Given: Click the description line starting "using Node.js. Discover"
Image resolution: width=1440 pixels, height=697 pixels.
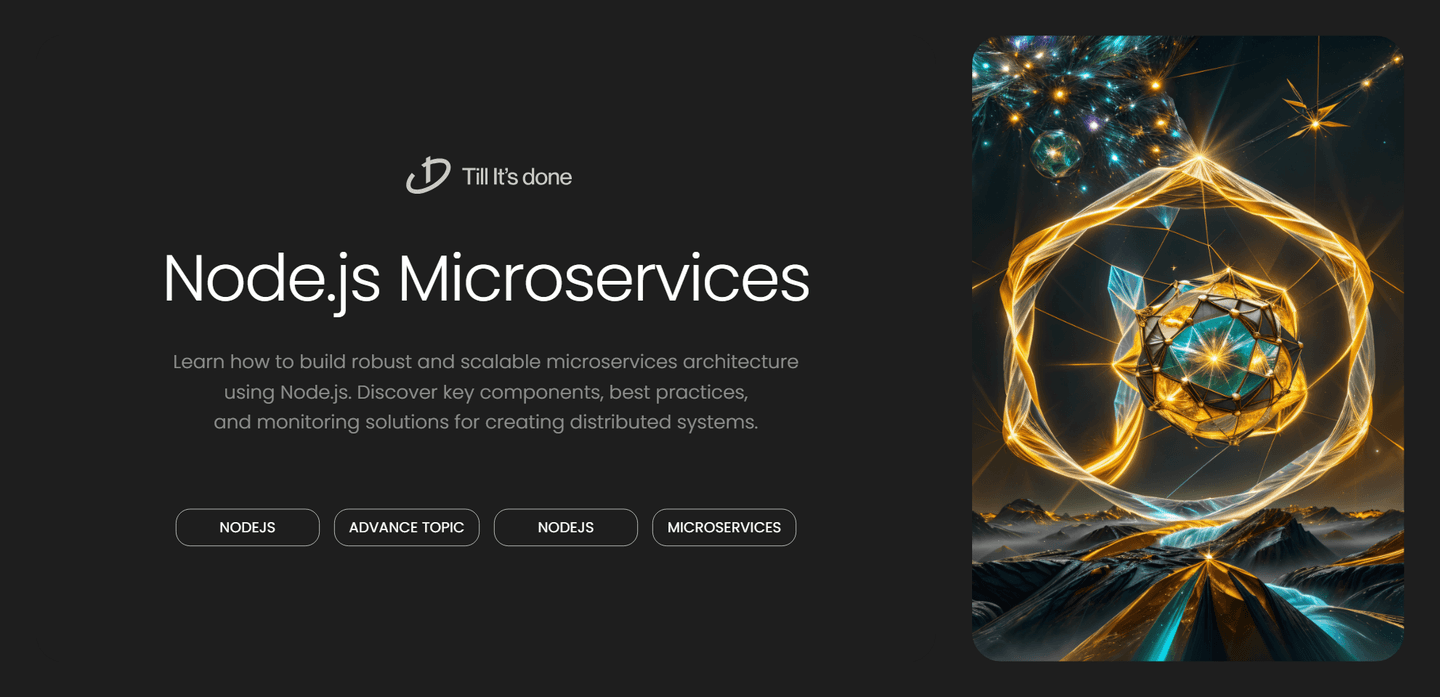Looking at the screenshot, I should [x=485, y=392].
